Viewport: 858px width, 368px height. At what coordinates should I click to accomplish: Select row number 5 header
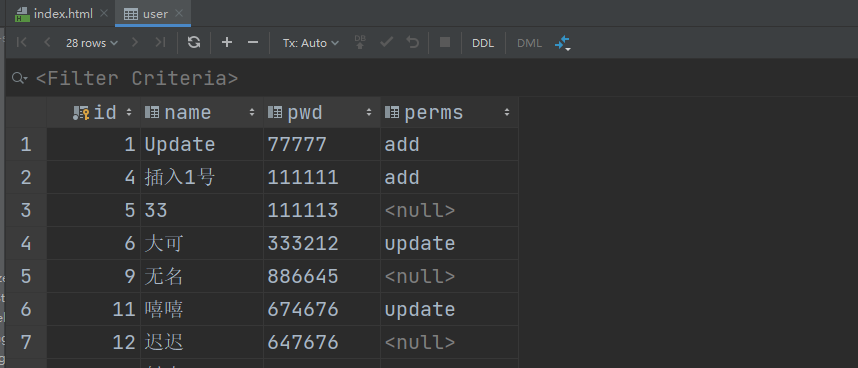click(26, 276)
